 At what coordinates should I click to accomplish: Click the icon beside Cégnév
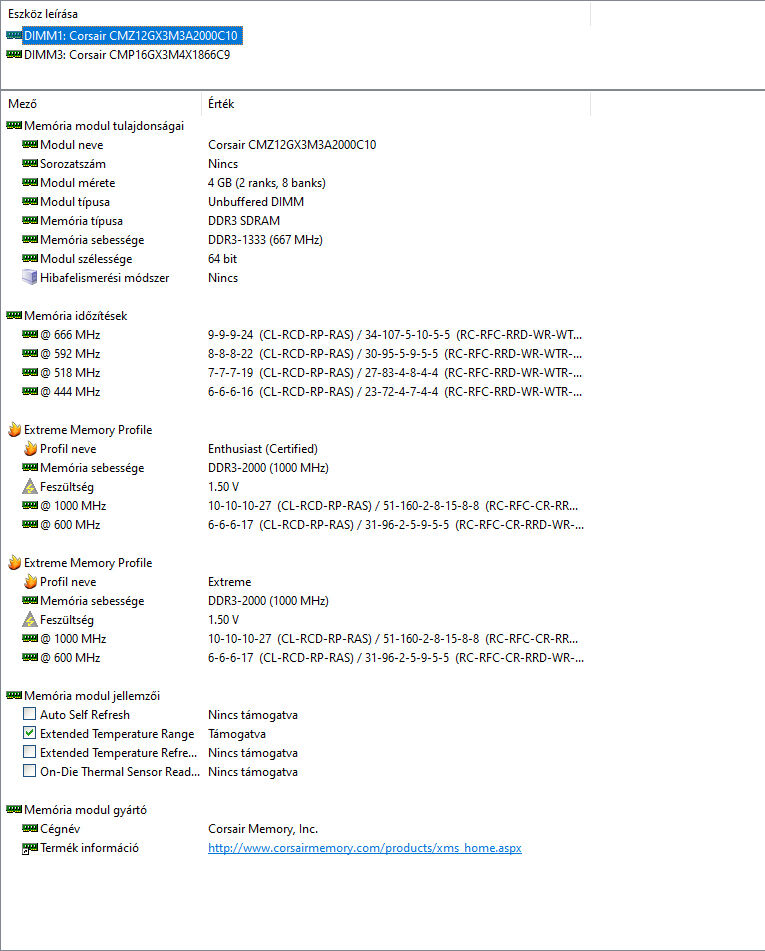click(30, 828)
